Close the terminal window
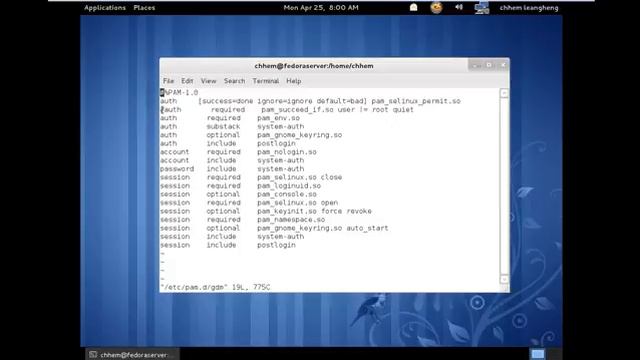The width and height of the screenshot is (640, 360). pos(503,65)
